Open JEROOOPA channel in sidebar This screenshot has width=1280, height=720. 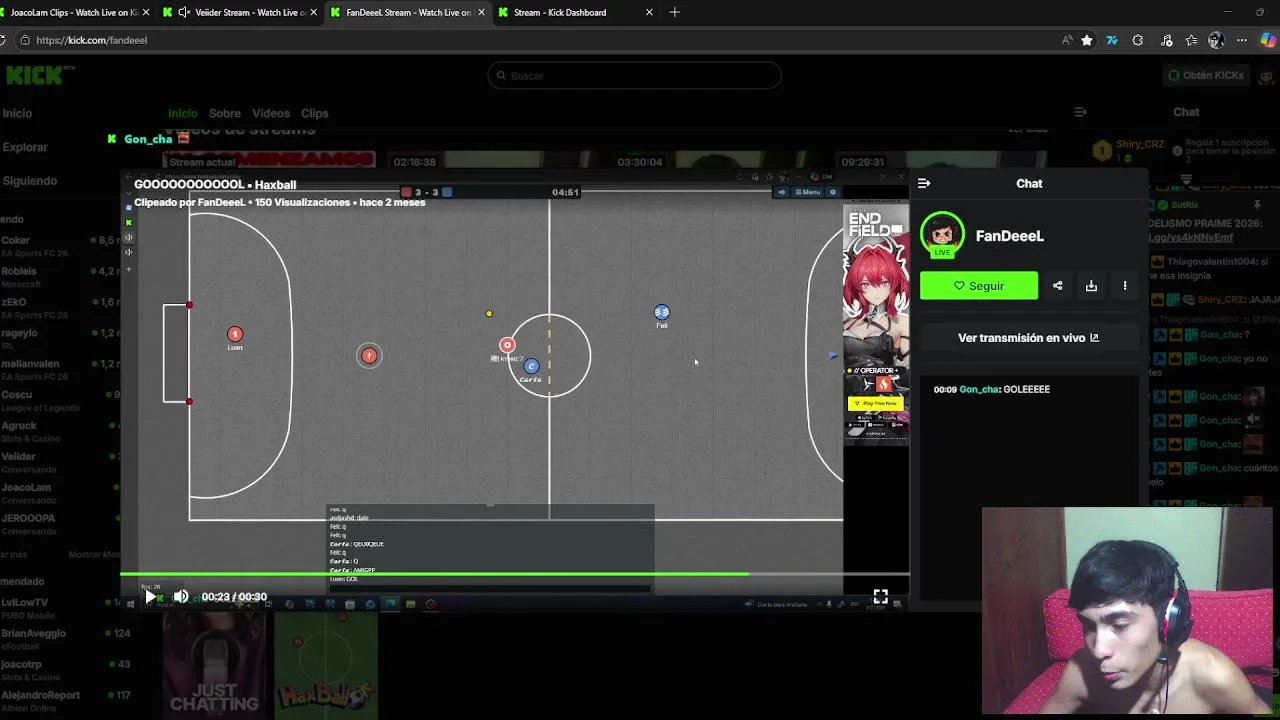(x=60, y=524)
